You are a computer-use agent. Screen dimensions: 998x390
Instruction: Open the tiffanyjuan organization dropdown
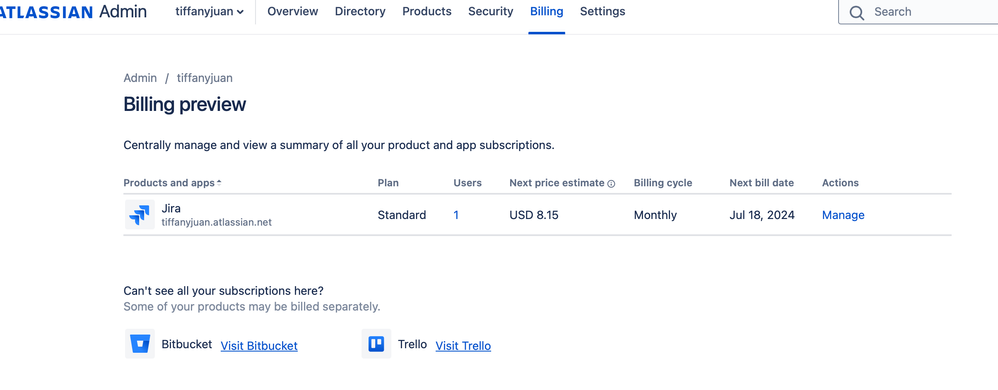(209, 11)
